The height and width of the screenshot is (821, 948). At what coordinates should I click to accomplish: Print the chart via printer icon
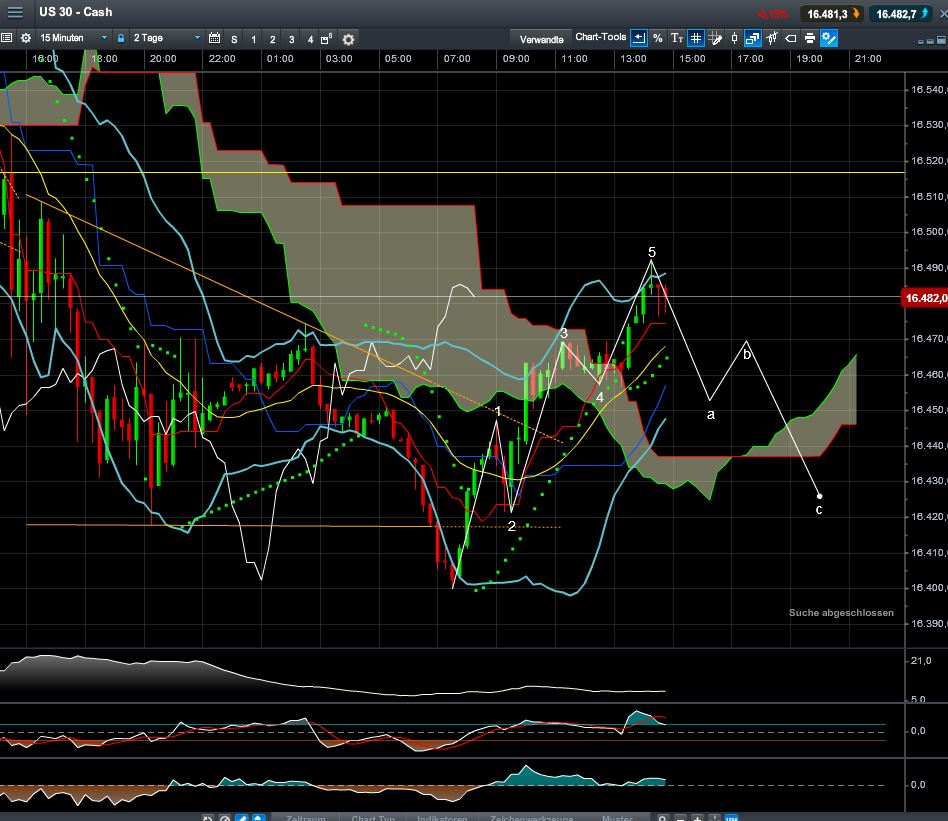(x=810, y=39)
